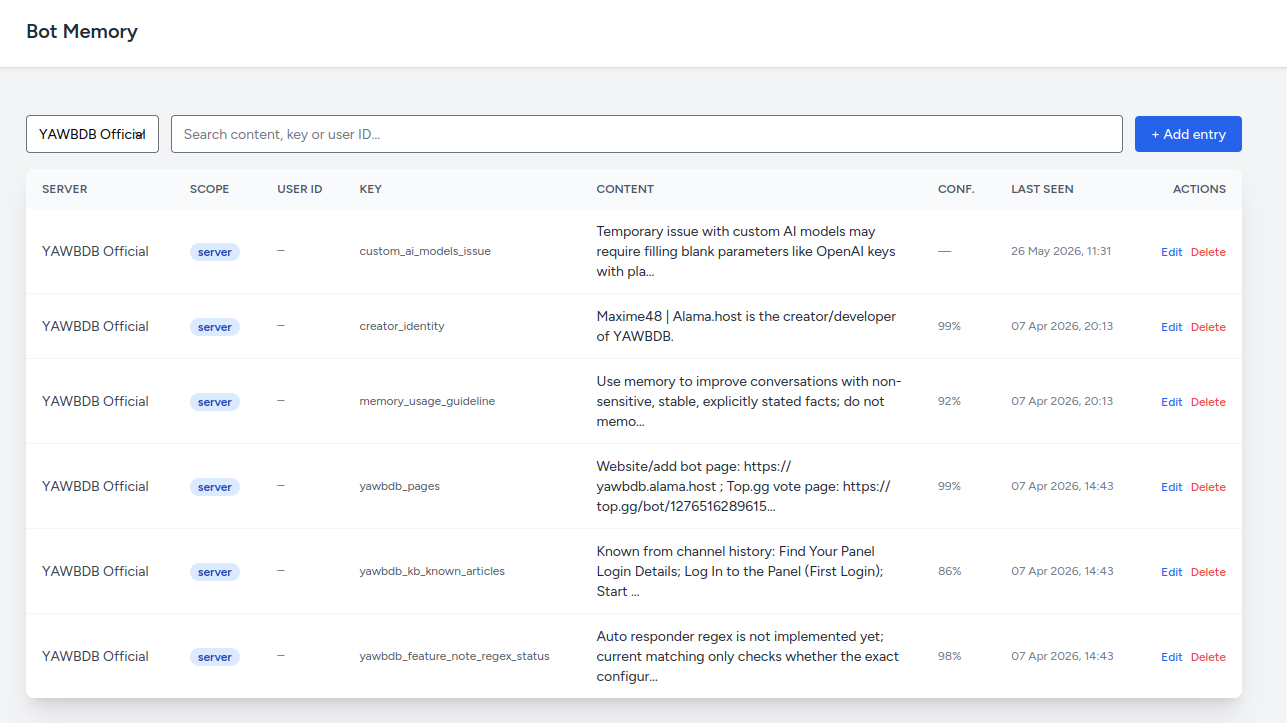1287x723 pixels.
Task: Click the content starting 'Use memory to improve conversations'
Action: [x=749, y=401]
